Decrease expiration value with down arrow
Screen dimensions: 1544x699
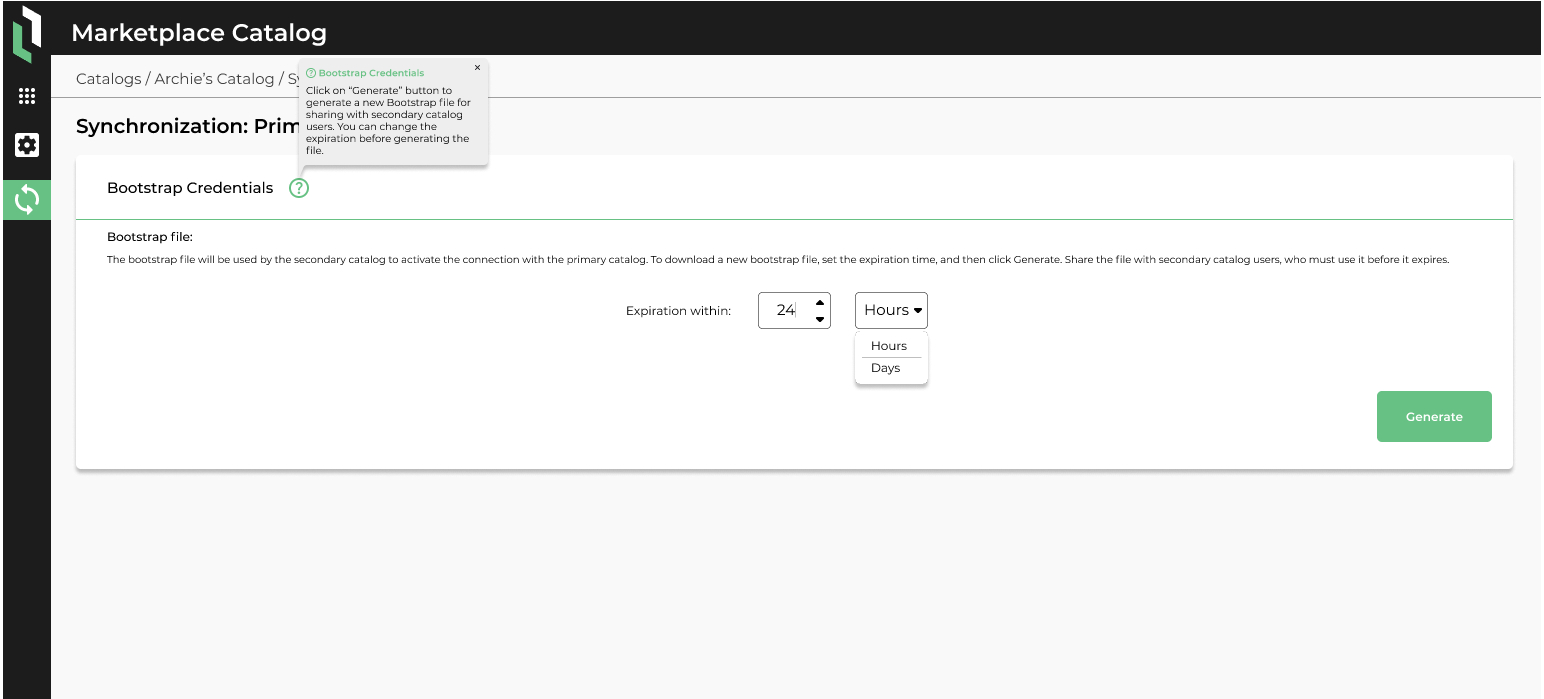tap(820, 319)
